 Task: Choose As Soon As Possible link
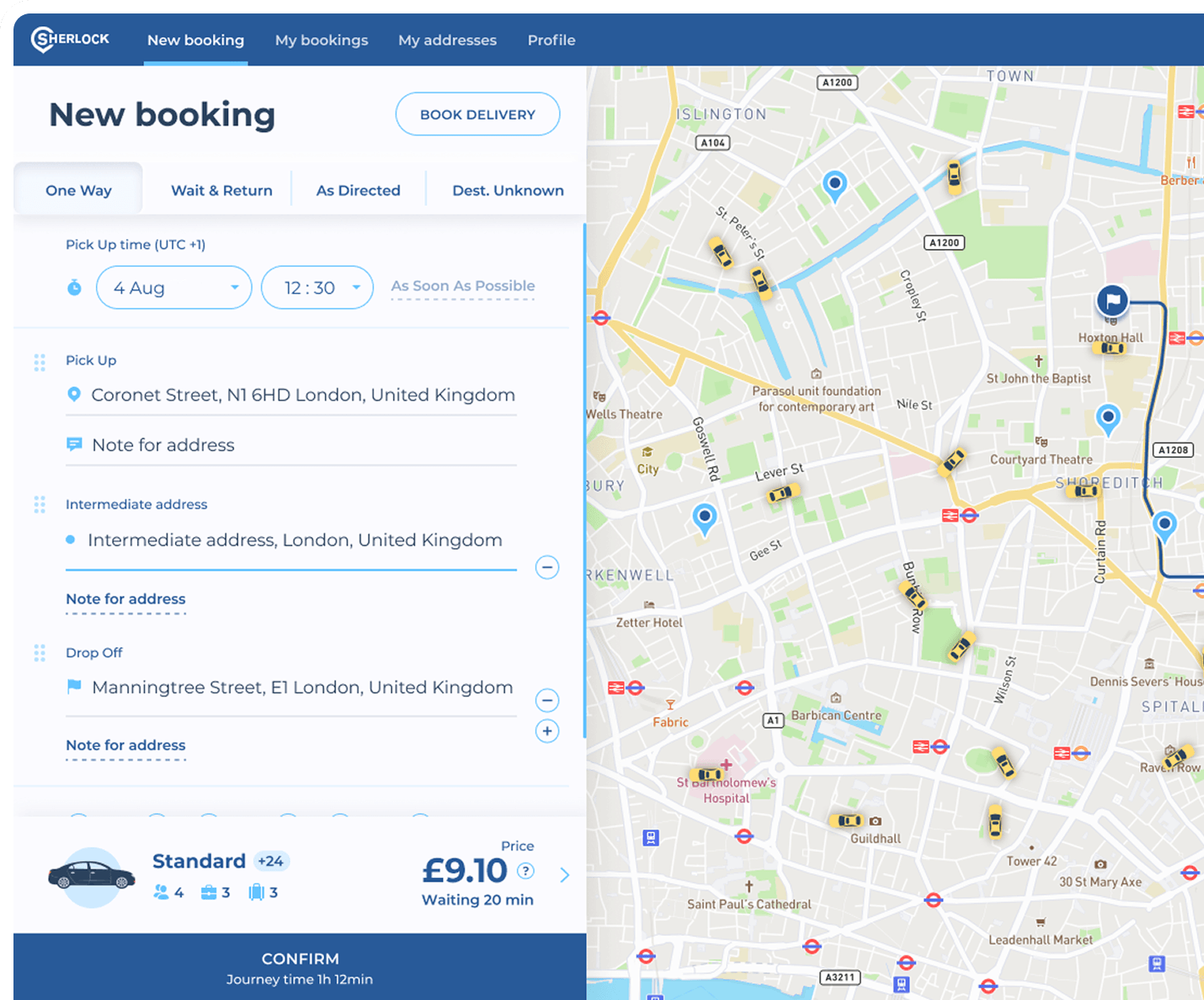coord(463,286)
